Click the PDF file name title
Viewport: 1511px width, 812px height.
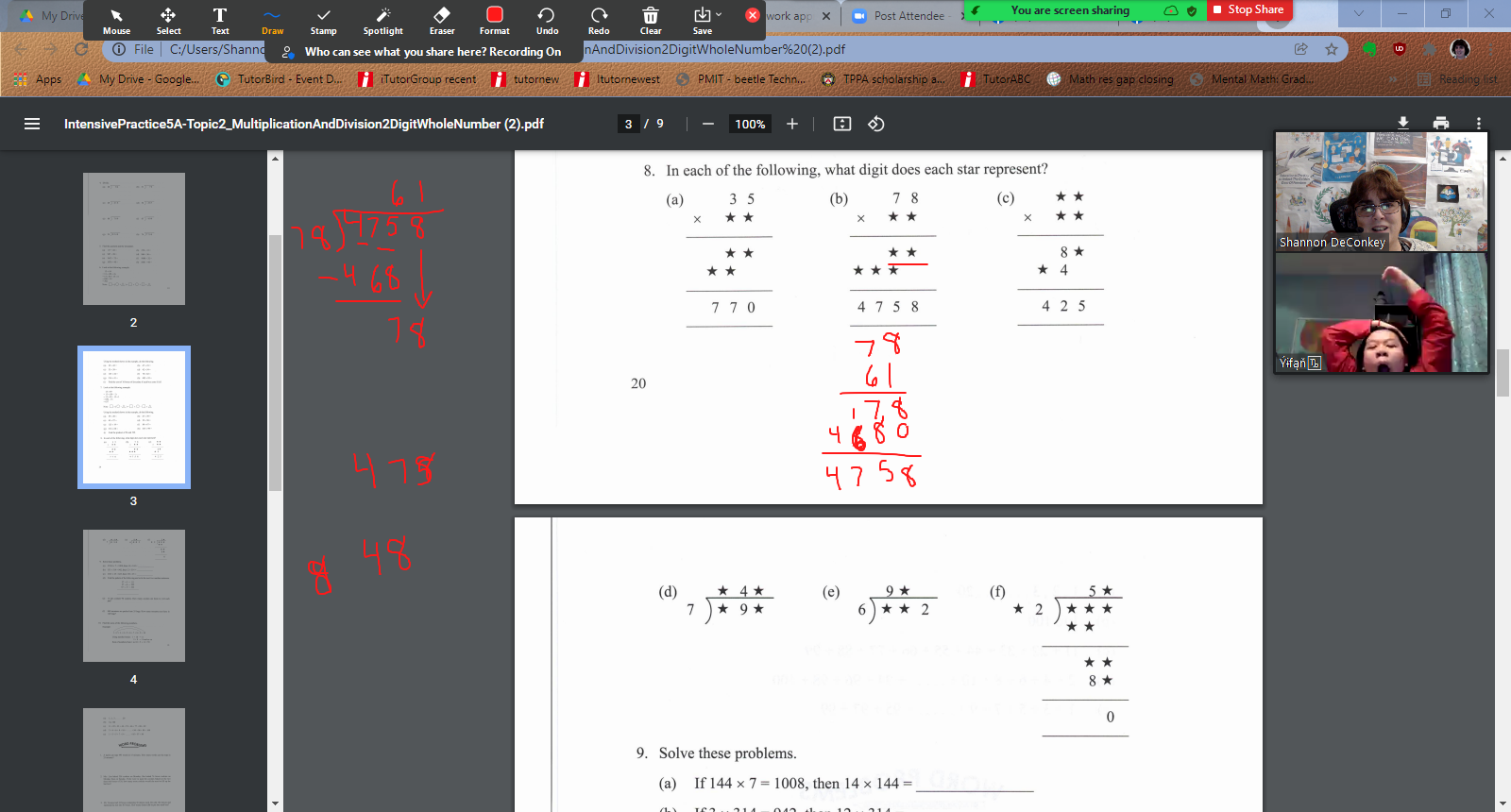click(x=304, y=124)
